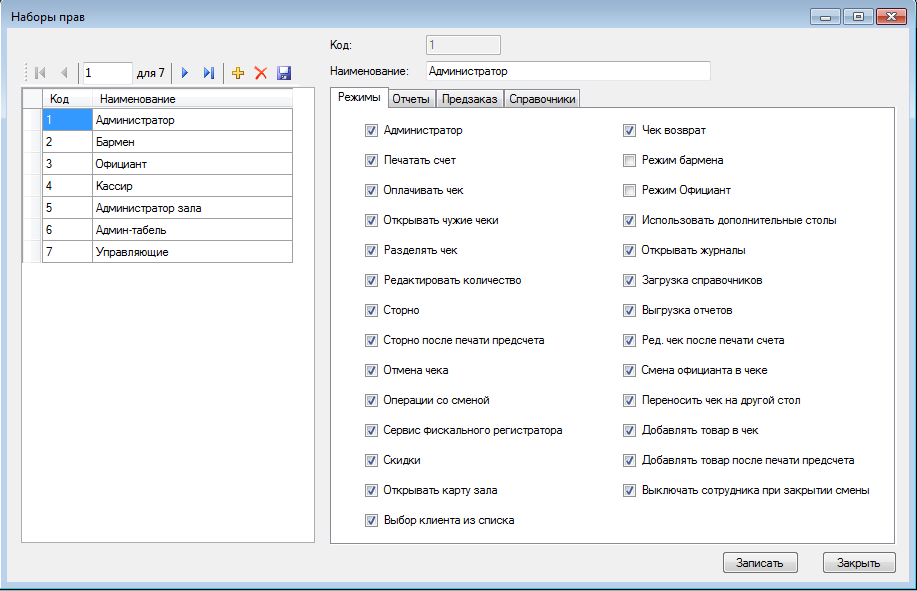Viewport: 917px width, 591px height.
Task: Click the code cell with value 4
Action: [x=67, y=186]
